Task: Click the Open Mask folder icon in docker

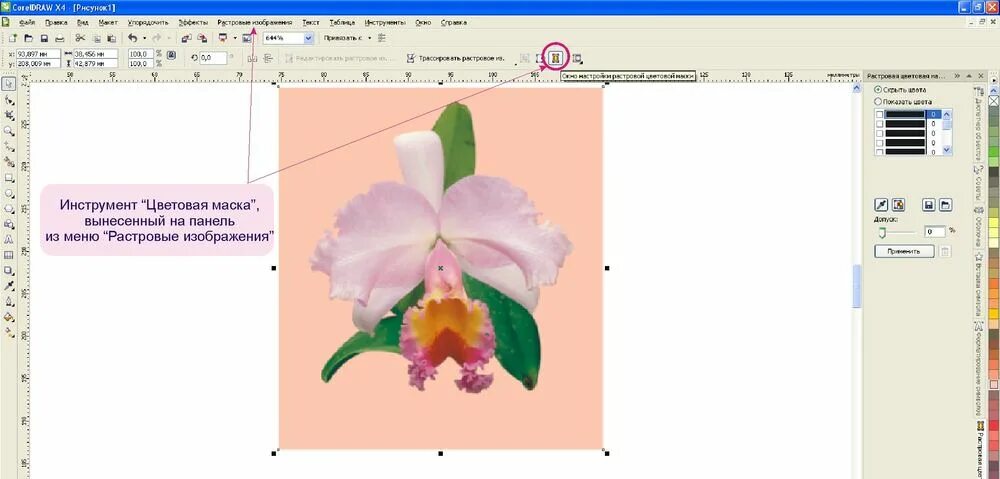Action: coord(946,205)
